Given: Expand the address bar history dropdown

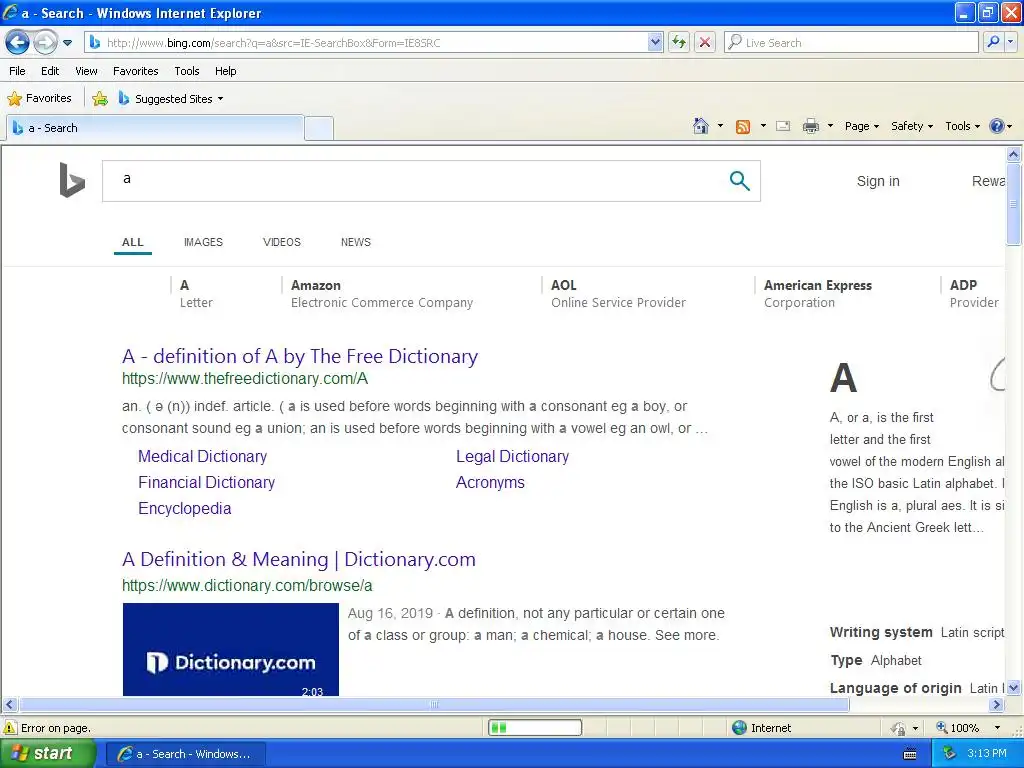Looking at the screenshot, I should pyautogui.click(x=655, y=42).
